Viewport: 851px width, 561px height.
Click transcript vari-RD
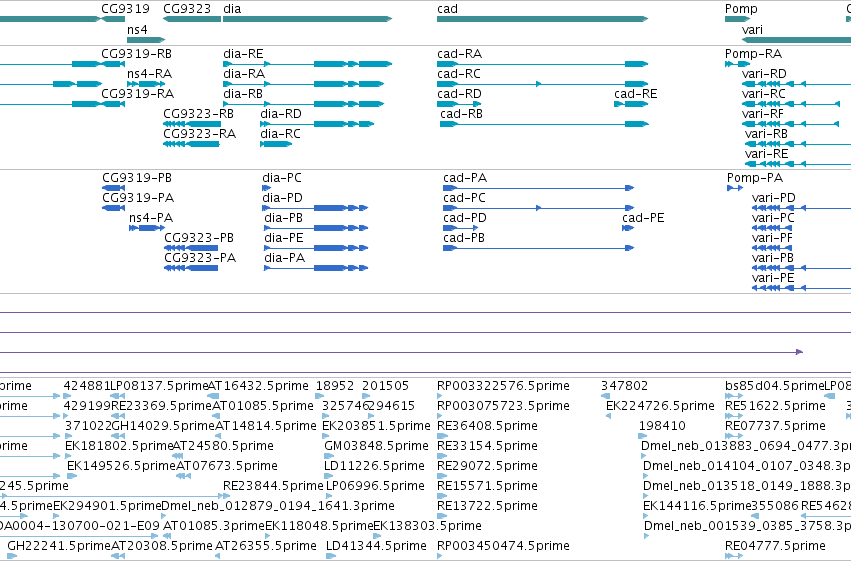coord(764,74)
